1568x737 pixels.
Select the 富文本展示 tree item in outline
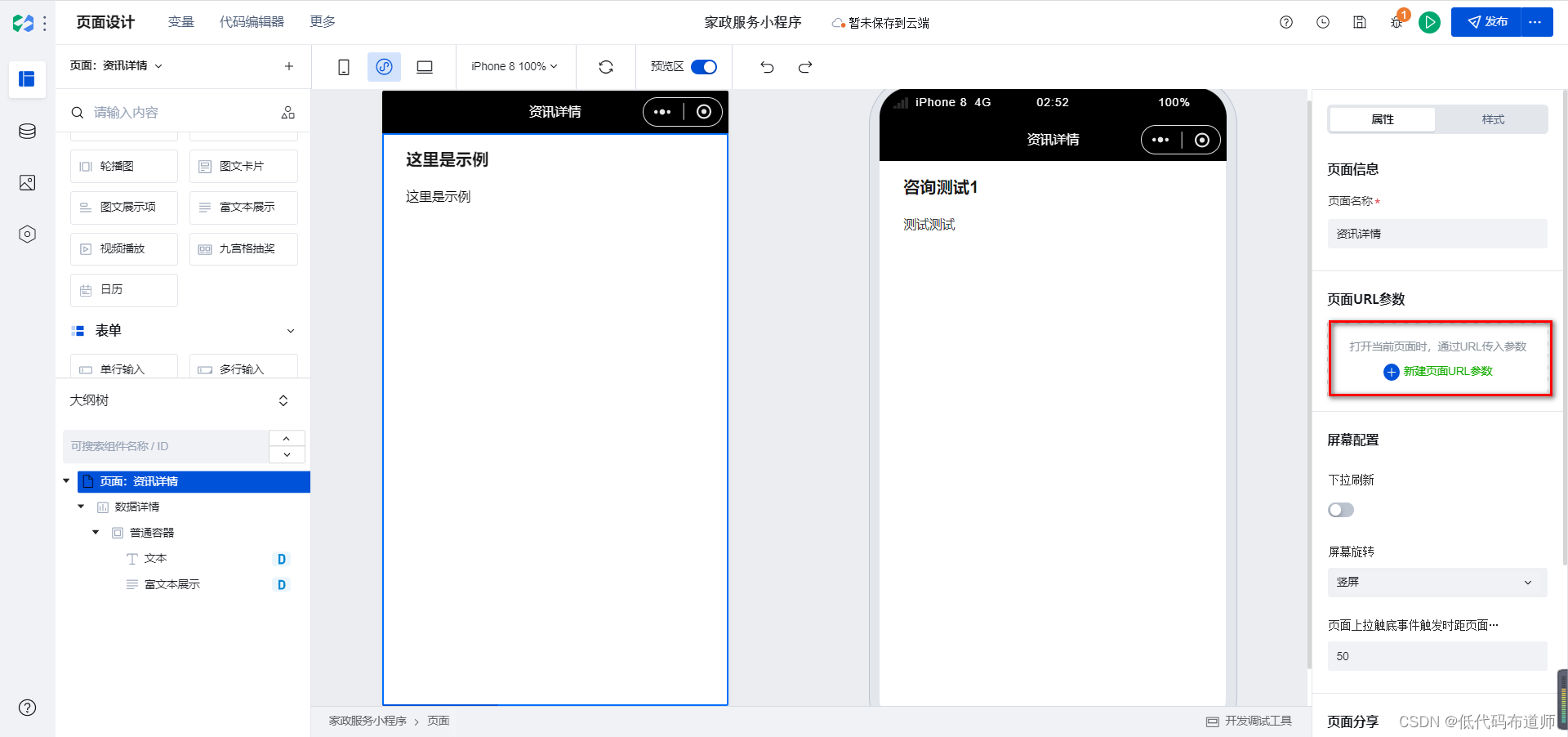[171, 584]
